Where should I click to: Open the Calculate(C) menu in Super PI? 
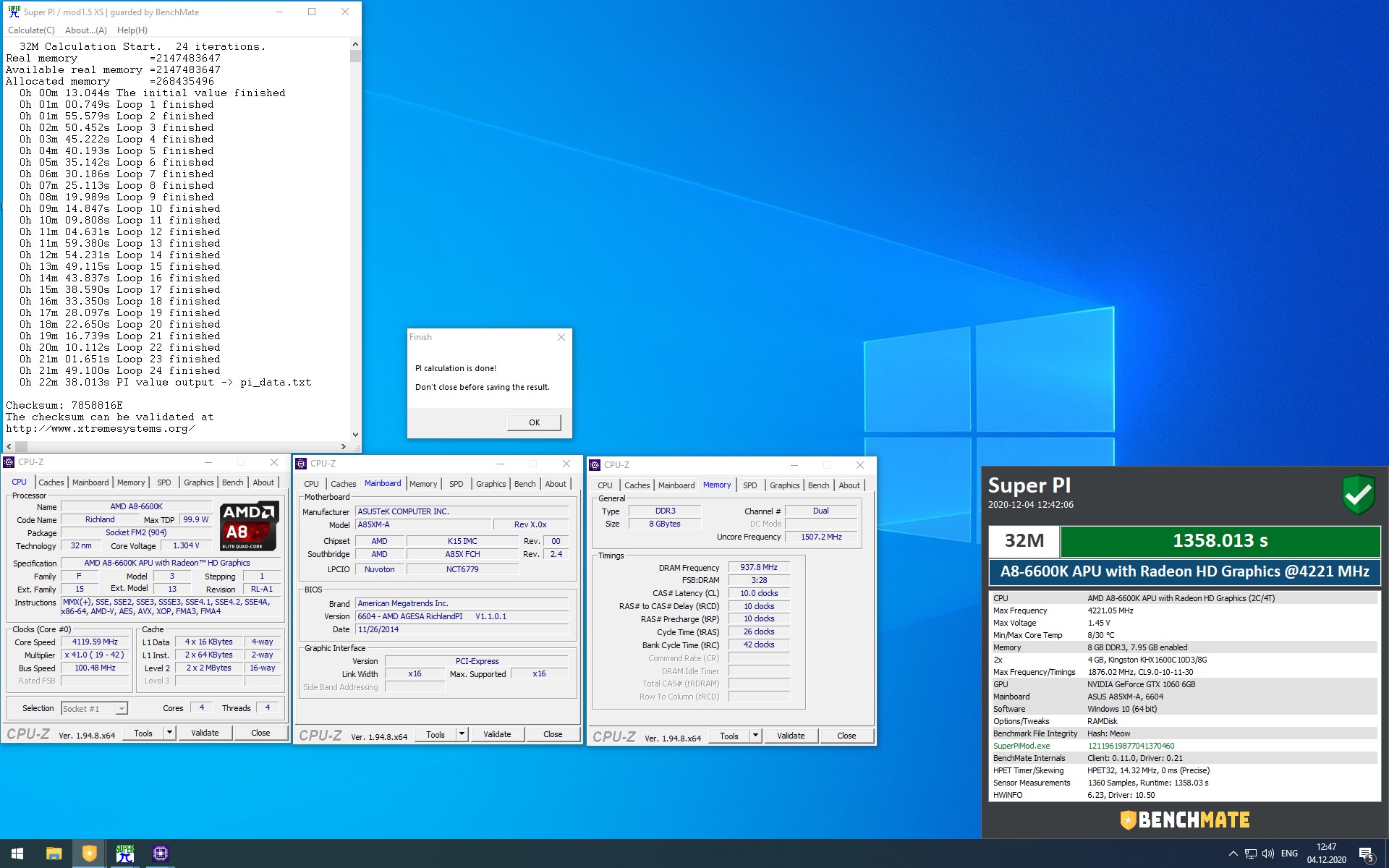tap(31, 30)
